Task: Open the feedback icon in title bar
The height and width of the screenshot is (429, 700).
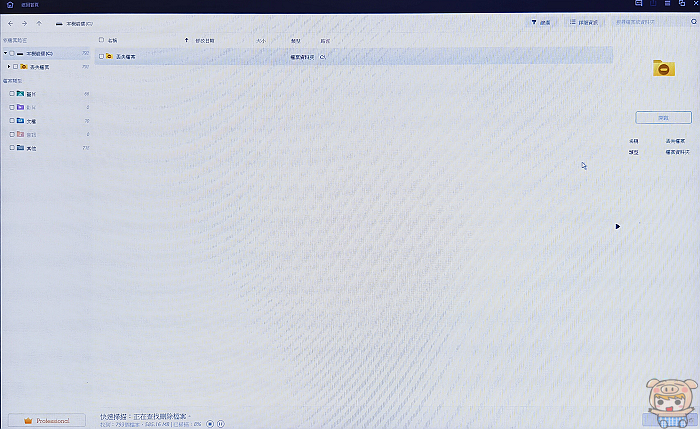Action: [x=636, y=5]
